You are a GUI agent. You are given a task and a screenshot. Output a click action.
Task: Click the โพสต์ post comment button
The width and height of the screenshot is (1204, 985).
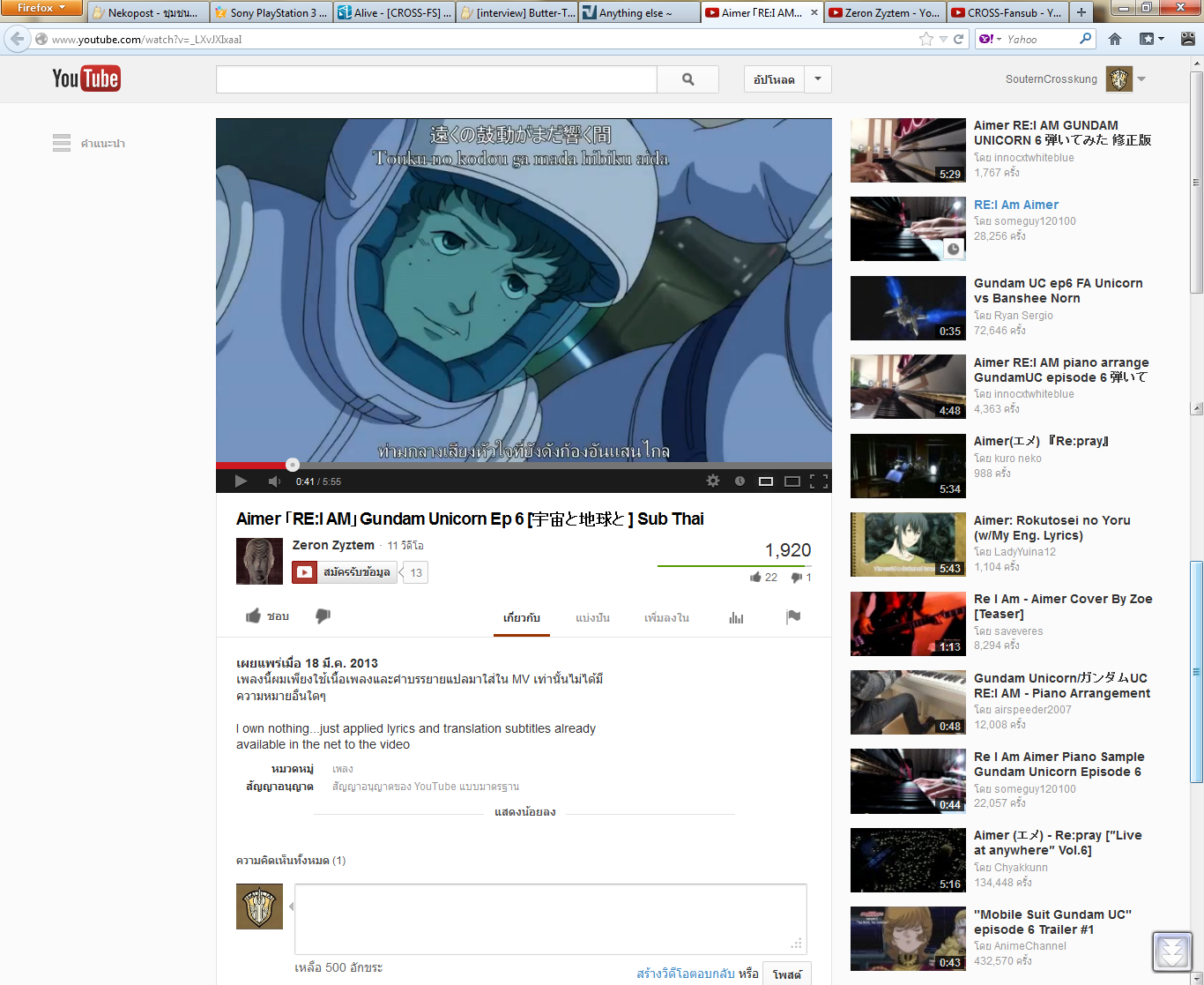click(787, 974)
